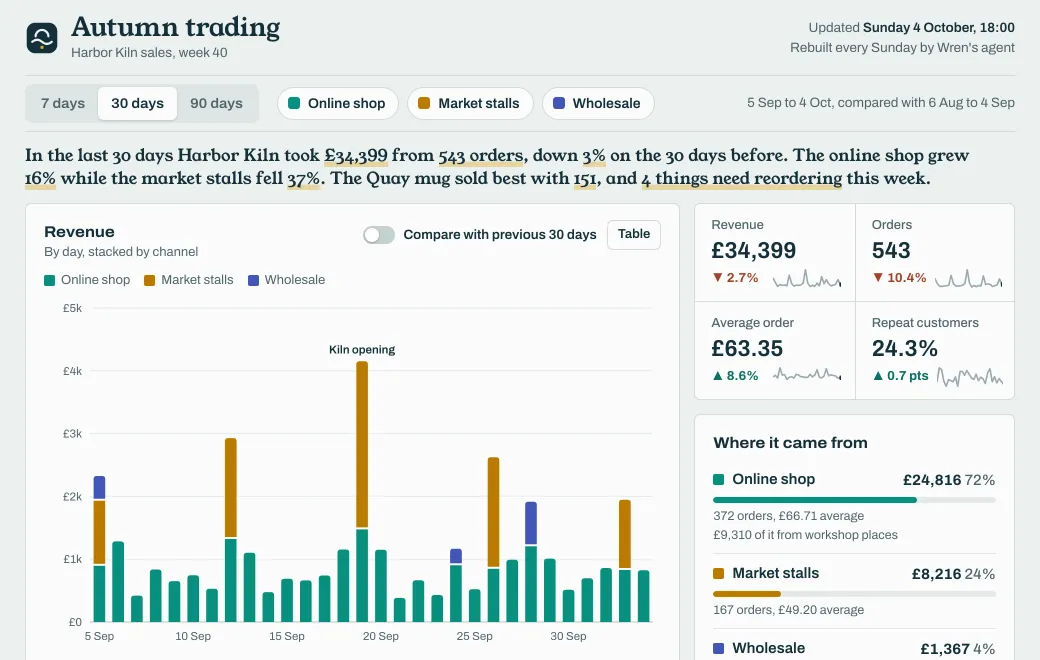Image resolution: width=1040 pixels, height=660 pixels.
Task: Select Market stalls row in Where it came from
Action: pyautogui.click(x=854, y=592)
